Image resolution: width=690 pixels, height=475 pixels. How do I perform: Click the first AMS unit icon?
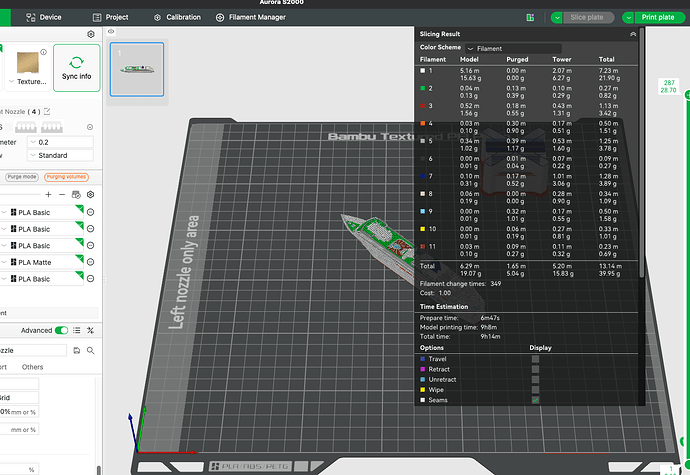pyautogui.click(x=26, y=127)
